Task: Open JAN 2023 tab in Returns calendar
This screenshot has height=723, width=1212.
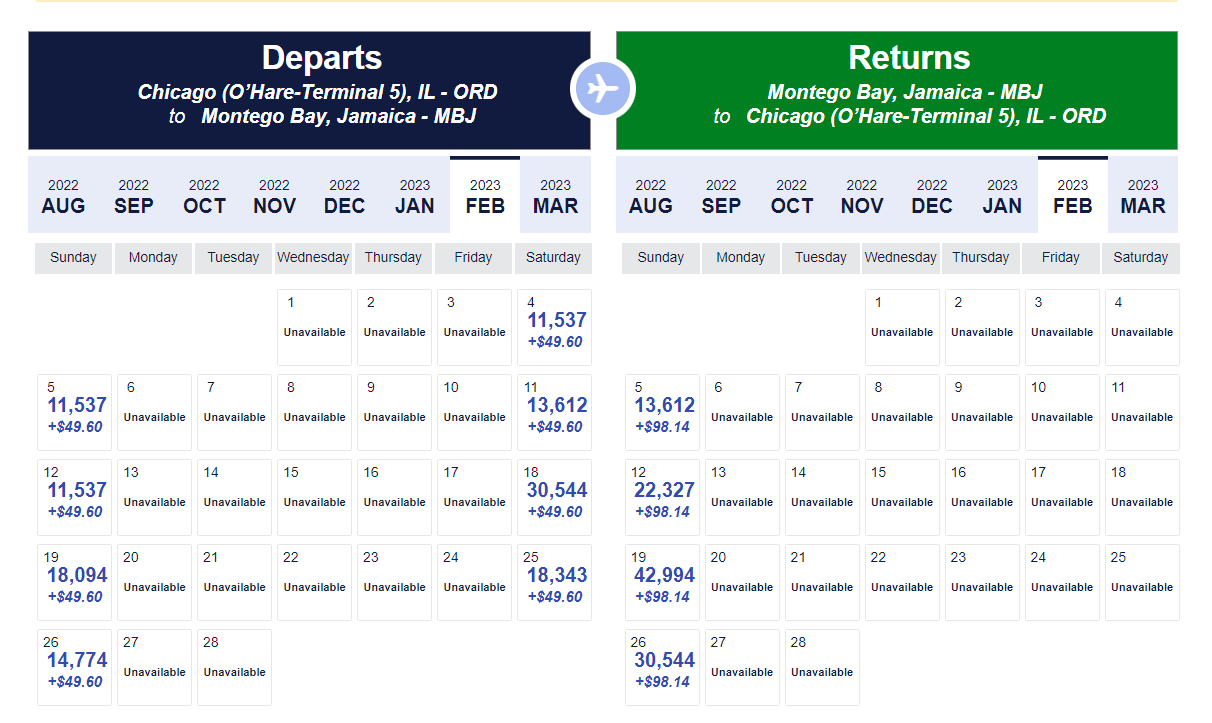Action: 1002,196
